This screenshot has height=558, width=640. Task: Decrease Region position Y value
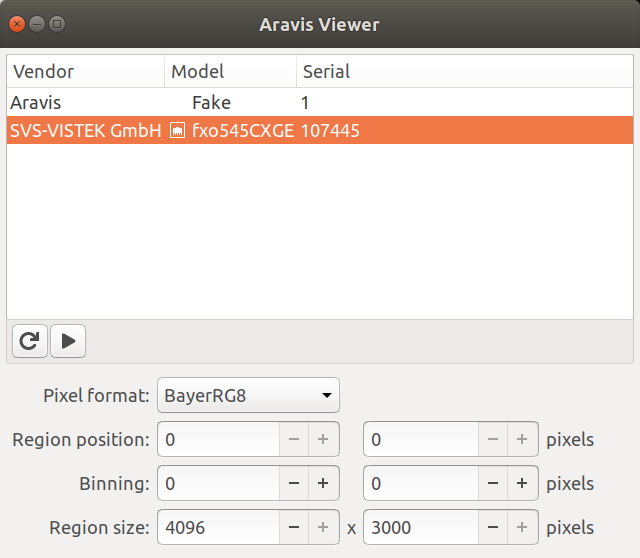point(493,439)
